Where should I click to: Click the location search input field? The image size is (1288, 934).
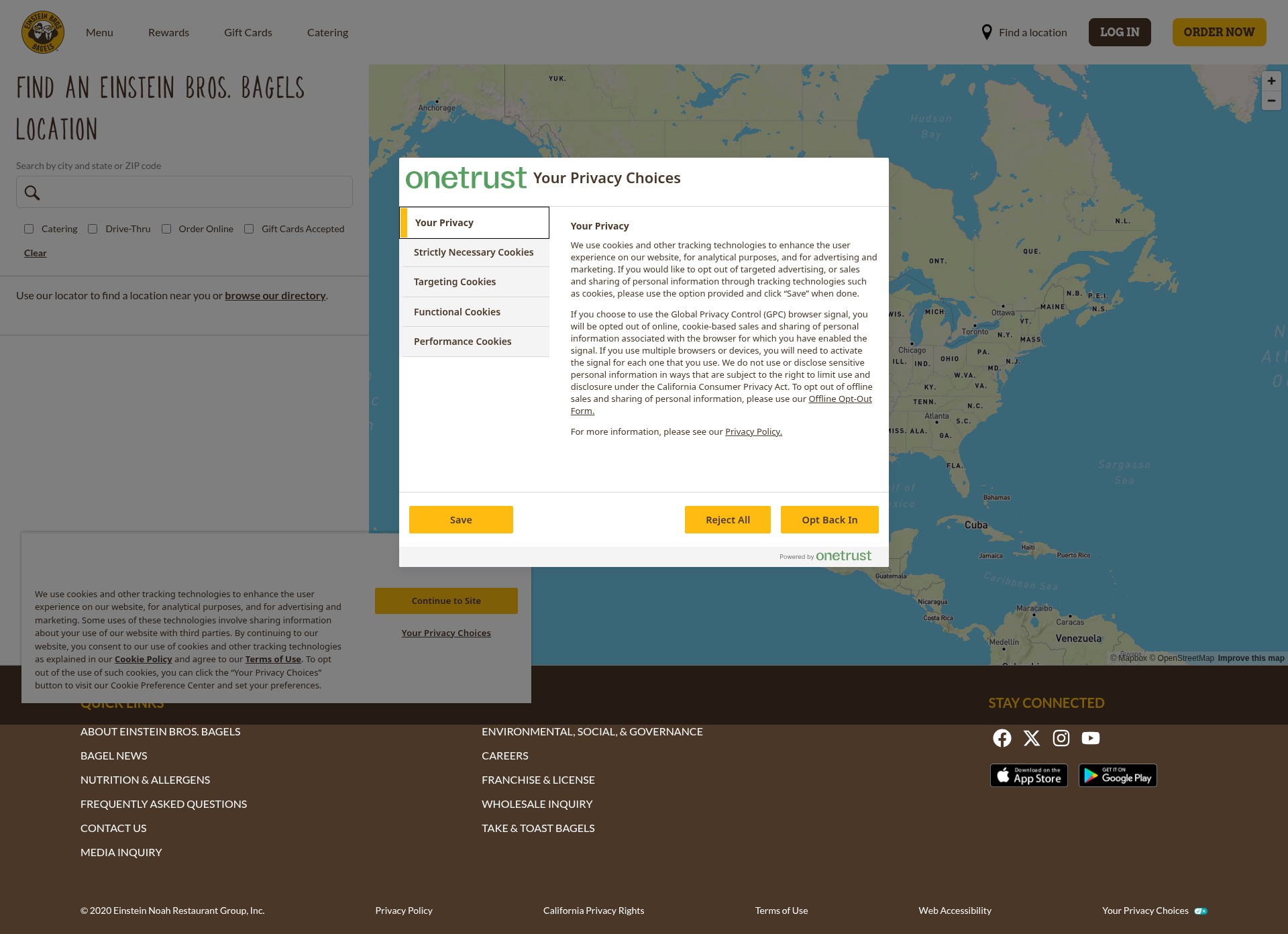click(184, 192)
